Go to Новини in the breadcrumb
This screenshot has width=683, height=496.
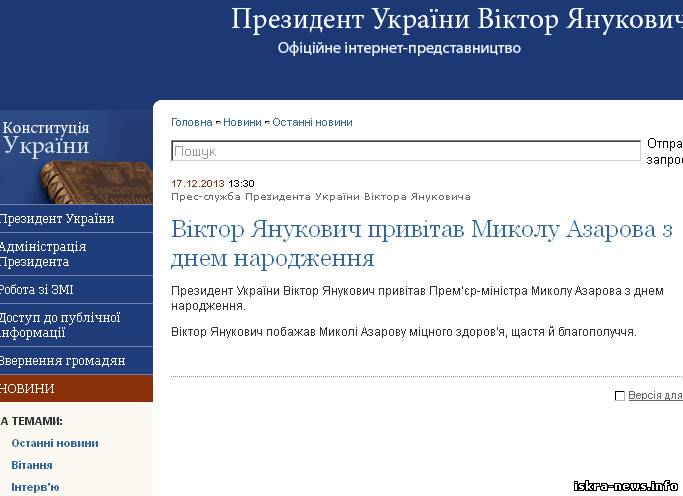point(242,122)
